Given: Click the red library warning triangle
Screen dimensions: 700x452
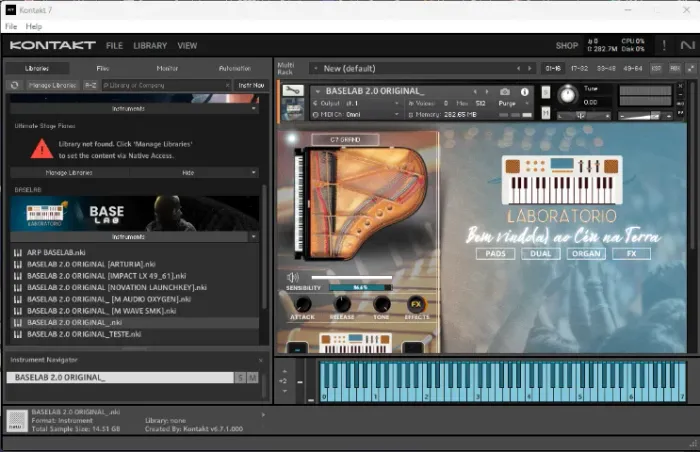Looking at the screenshot, I should [42, 149].
